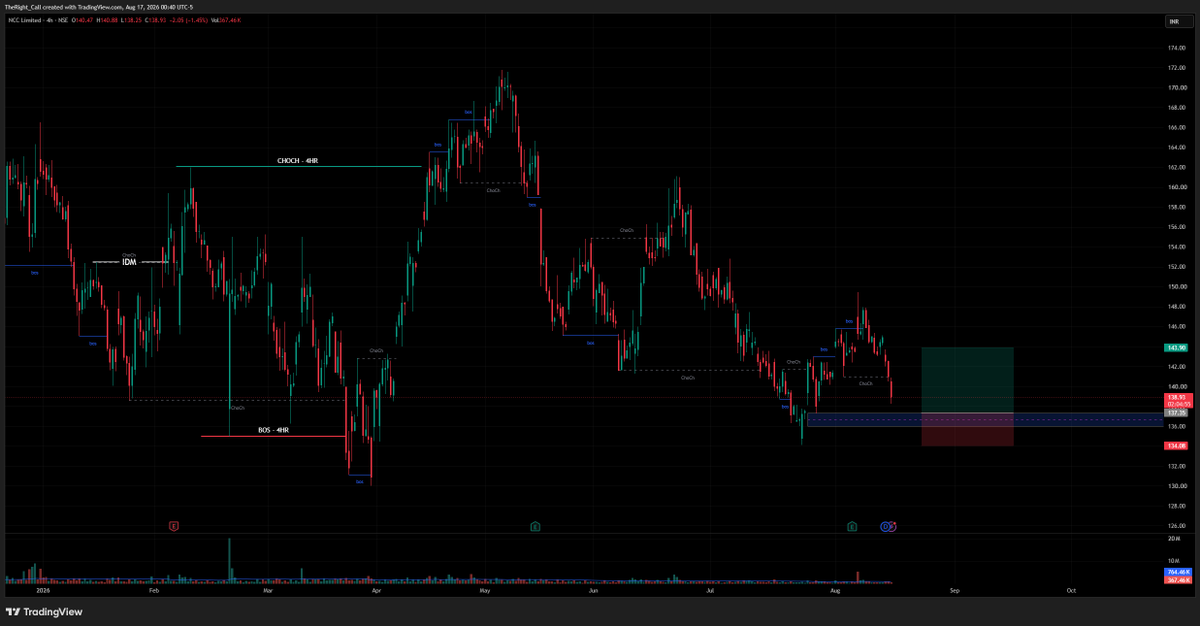This screenshot has width=1200, height=626.
Task: Click the red stop-loss zone of long position
Action: (x=967, y=429)
